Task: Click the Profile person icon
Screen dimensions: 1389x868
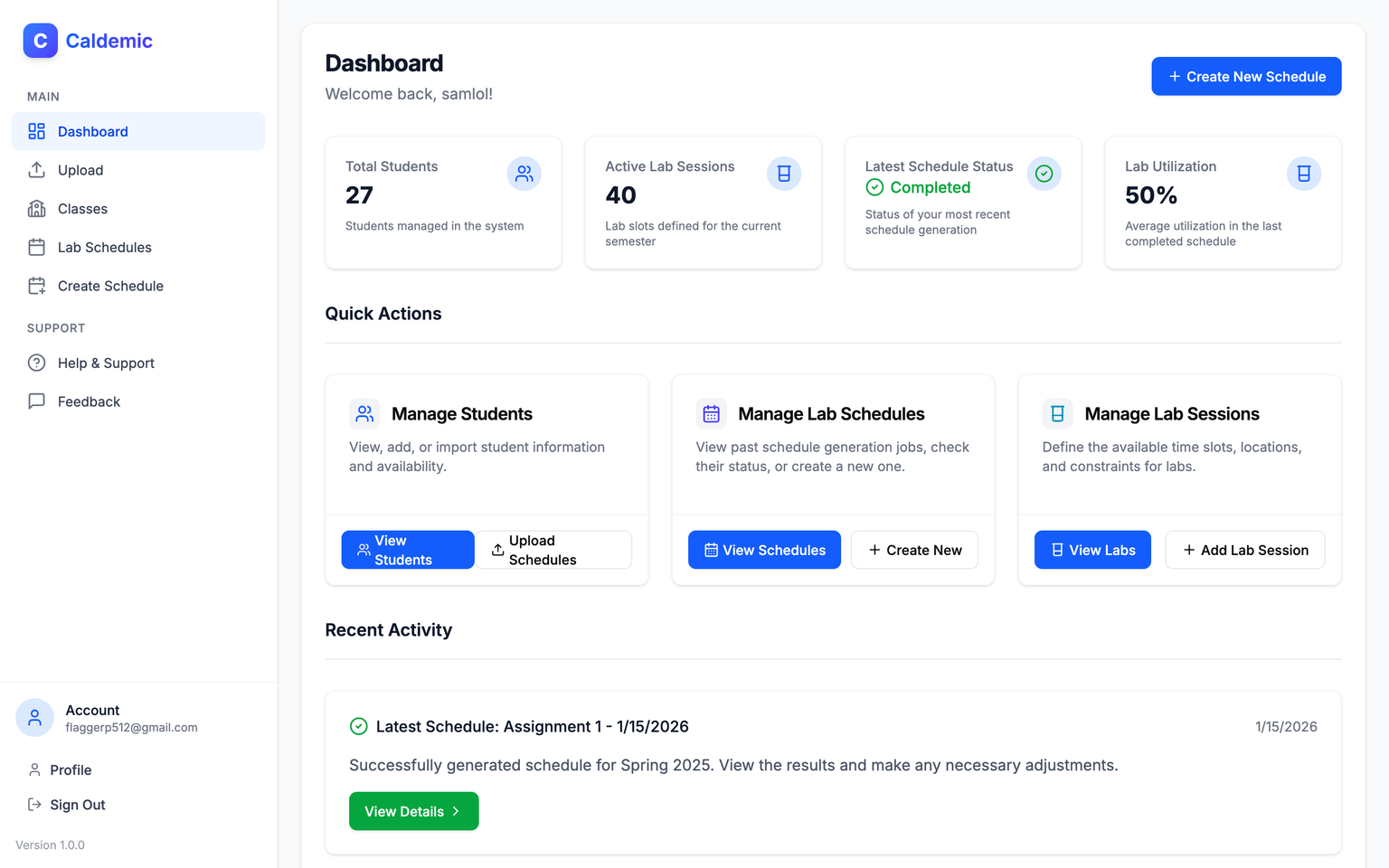Action: (x=34, y=769)
